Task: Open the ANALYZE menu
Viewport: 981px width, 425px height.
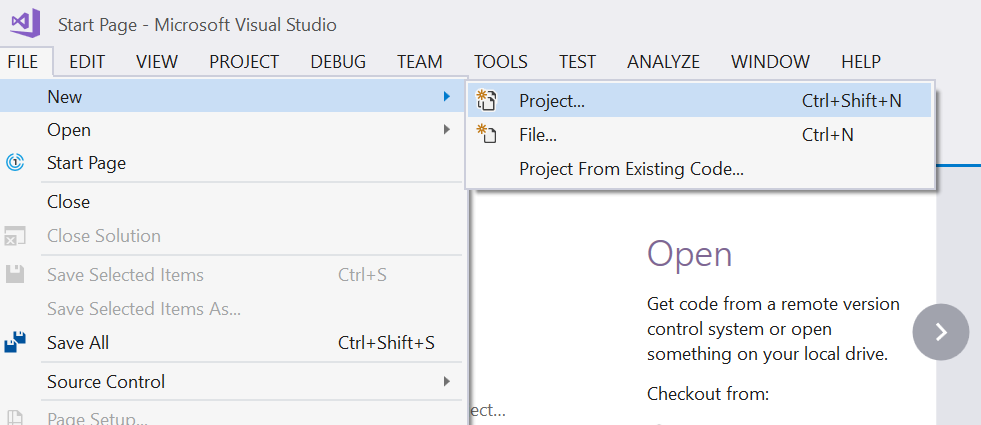Action: (663, 61)
